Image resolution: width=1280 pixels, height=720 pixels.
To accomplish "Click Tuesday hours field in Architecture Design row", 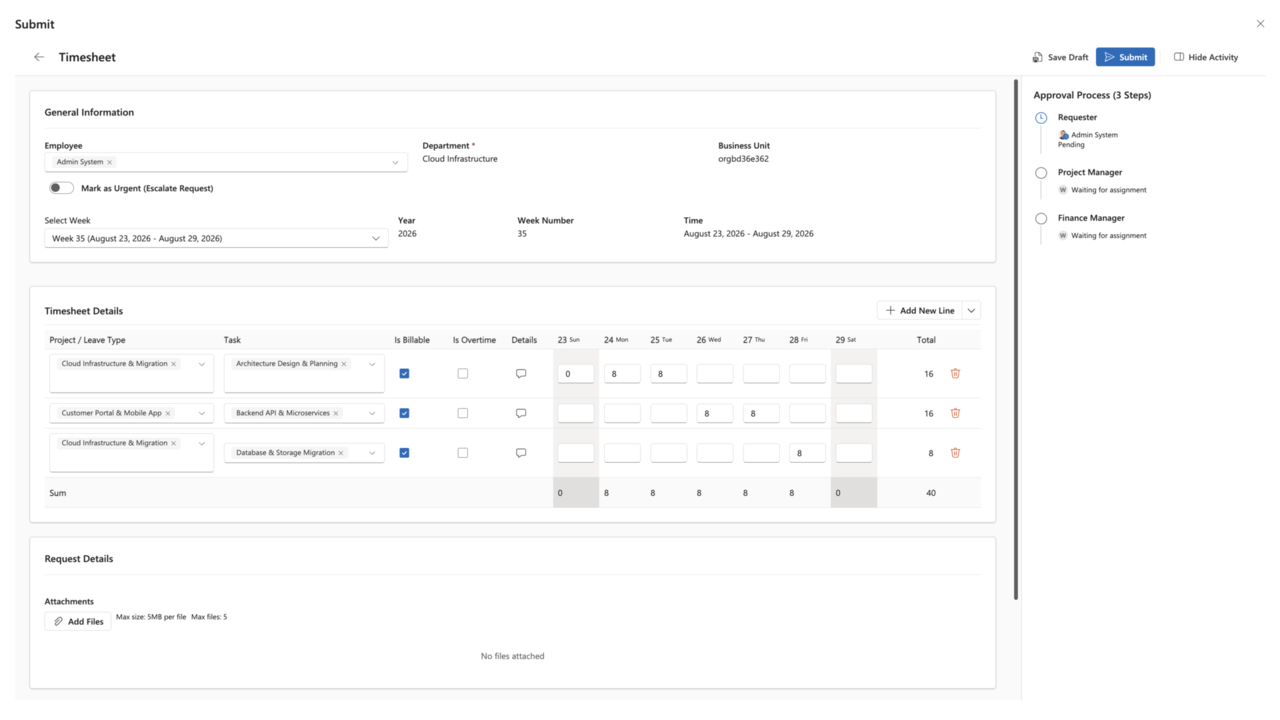I will [x=669, y=374].
